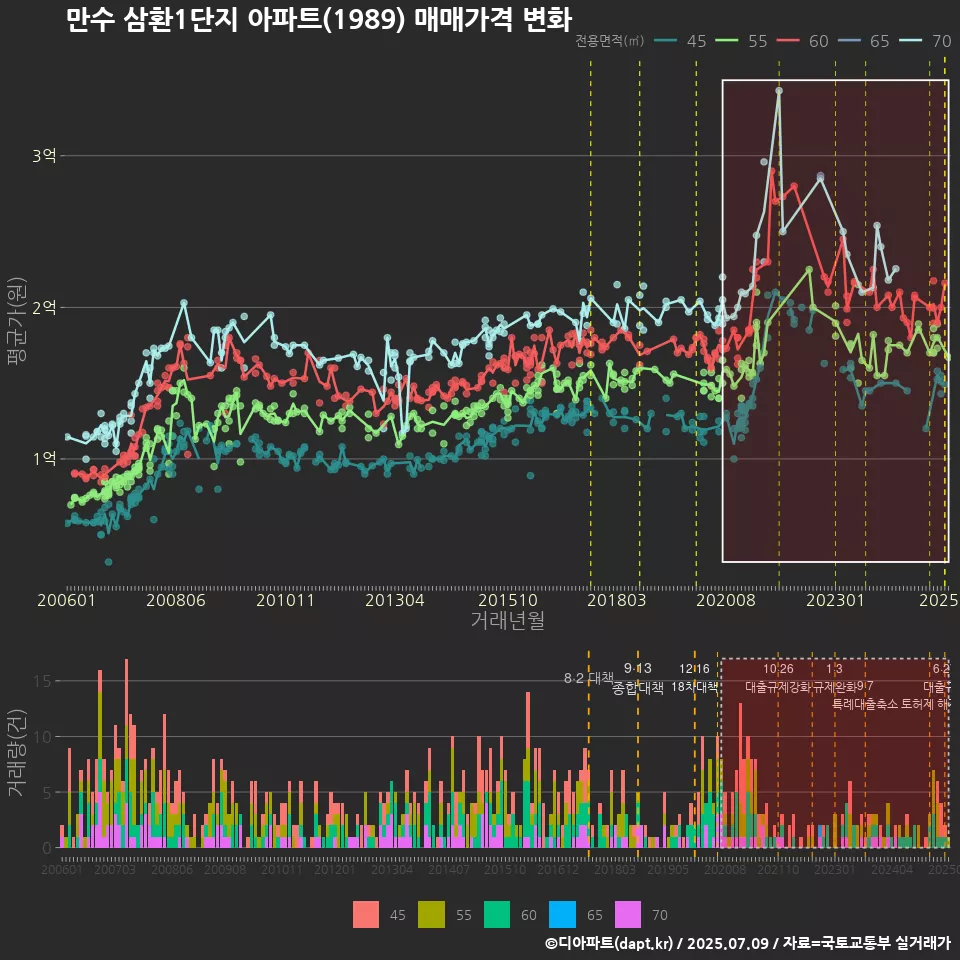Click the 특례대출축소 annotation text
This screenshot has width=960, height=960.
coord(864,704)
